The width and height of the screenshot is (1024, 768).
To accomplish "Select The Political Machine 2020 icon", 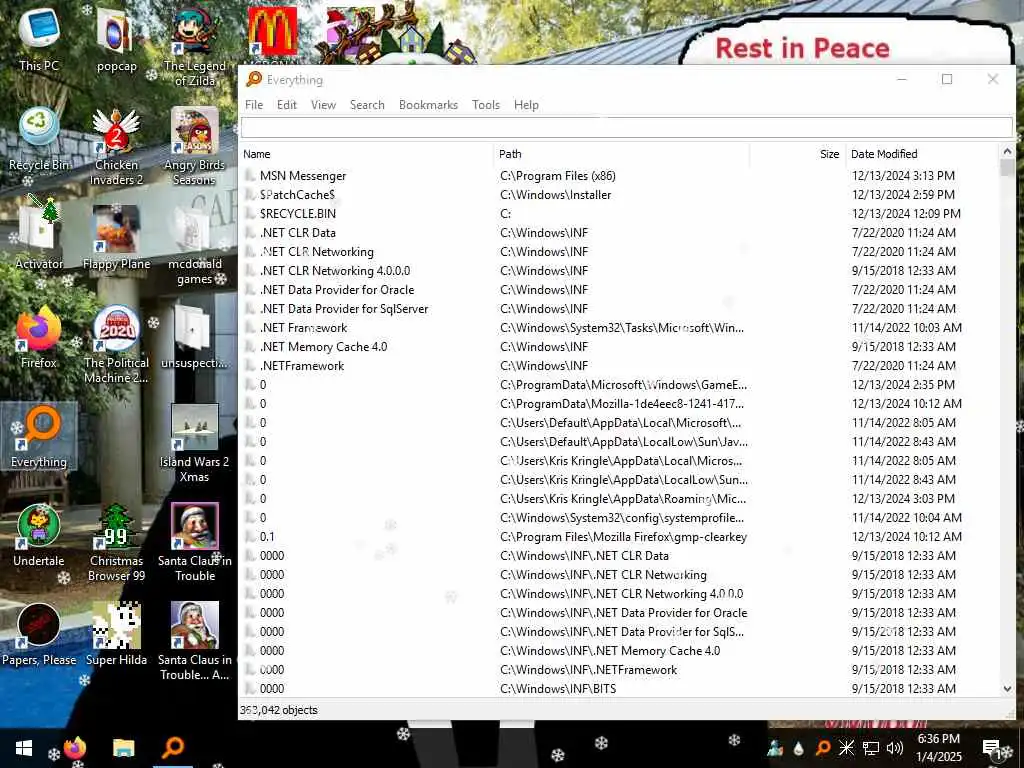I will [x=116, y=345].
